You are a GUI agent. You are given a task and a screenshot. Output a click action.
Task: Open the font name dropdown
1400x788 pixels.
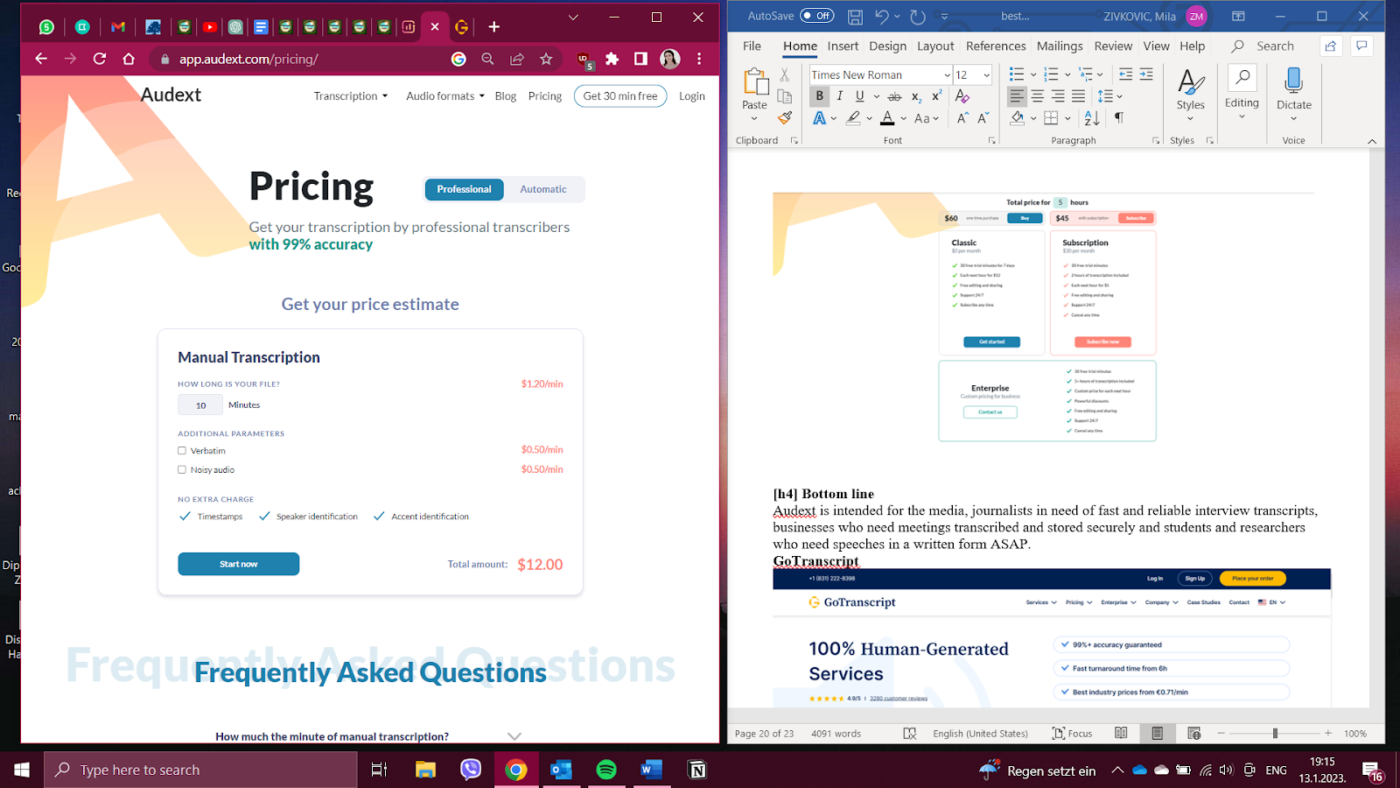(x=947, y=75)
